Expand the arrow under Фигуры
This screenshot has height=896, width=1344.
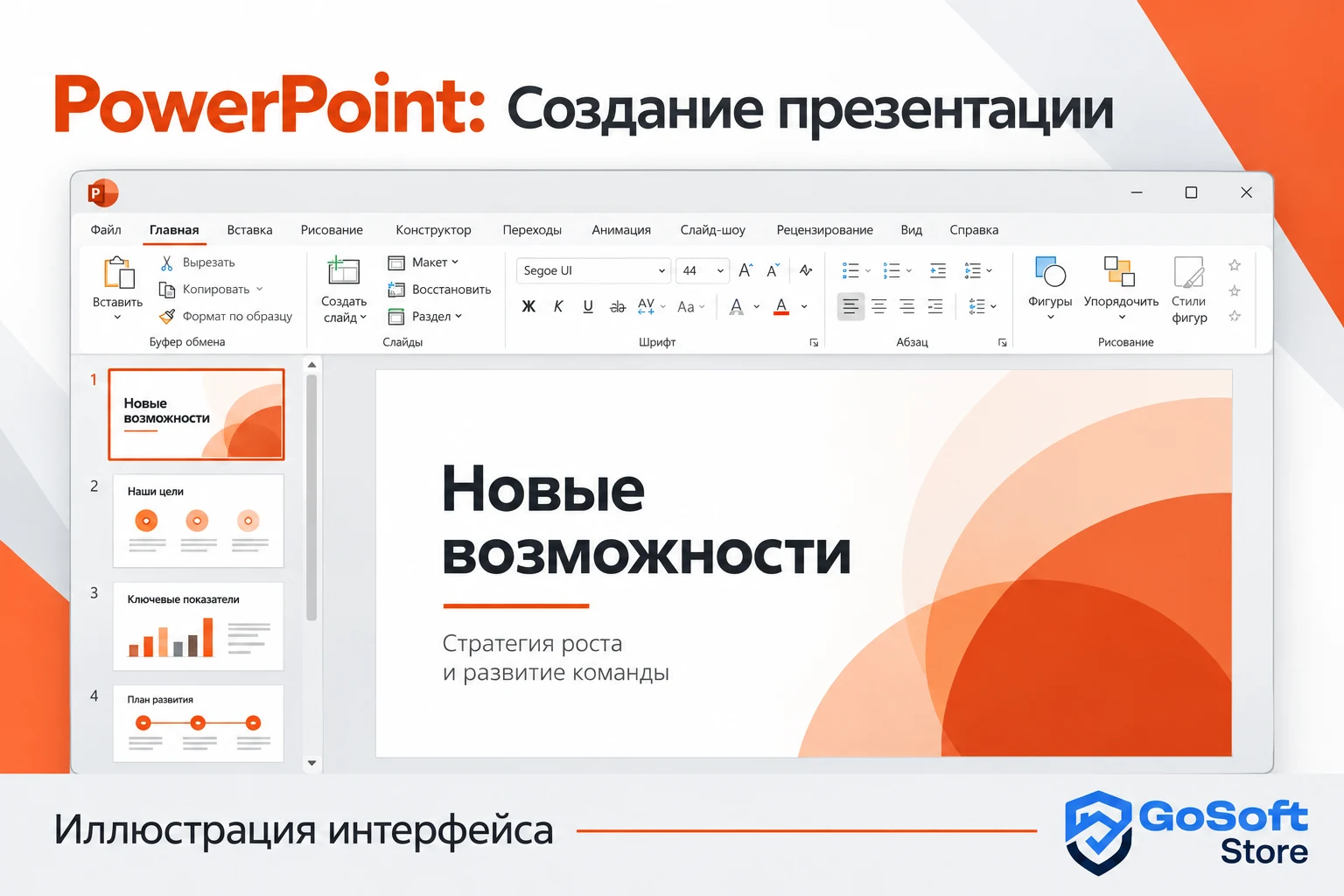tap(1051, 318)
